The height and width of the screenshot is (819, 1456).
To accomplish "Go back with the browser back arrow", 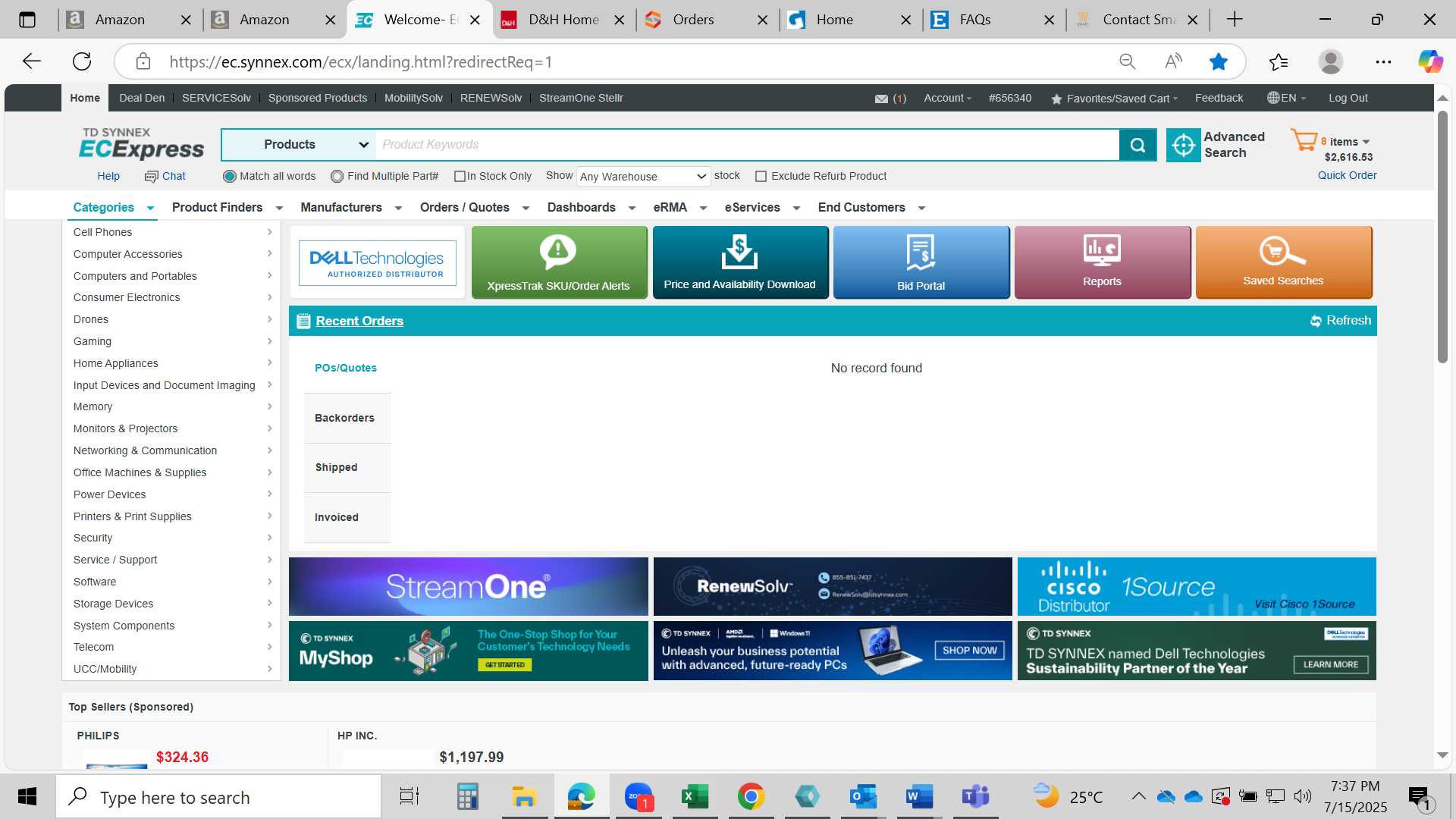I will (x=32, y=61).
